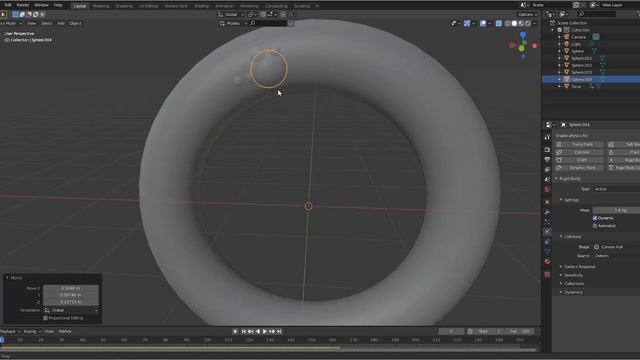640x360 pixels.
Task: Open the View Layer properties tab
Action: (x=547, y=169)
